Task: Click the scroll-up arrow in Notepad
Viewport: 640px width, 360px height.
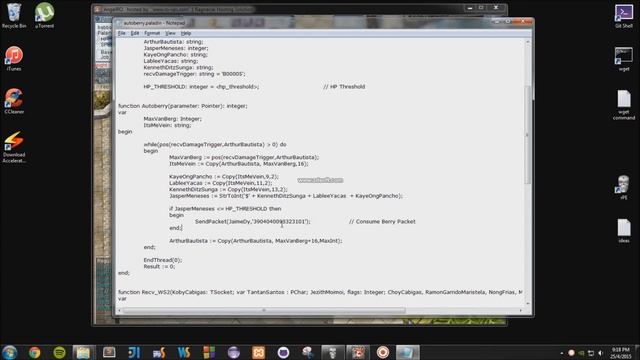Action: pos(527,42)
